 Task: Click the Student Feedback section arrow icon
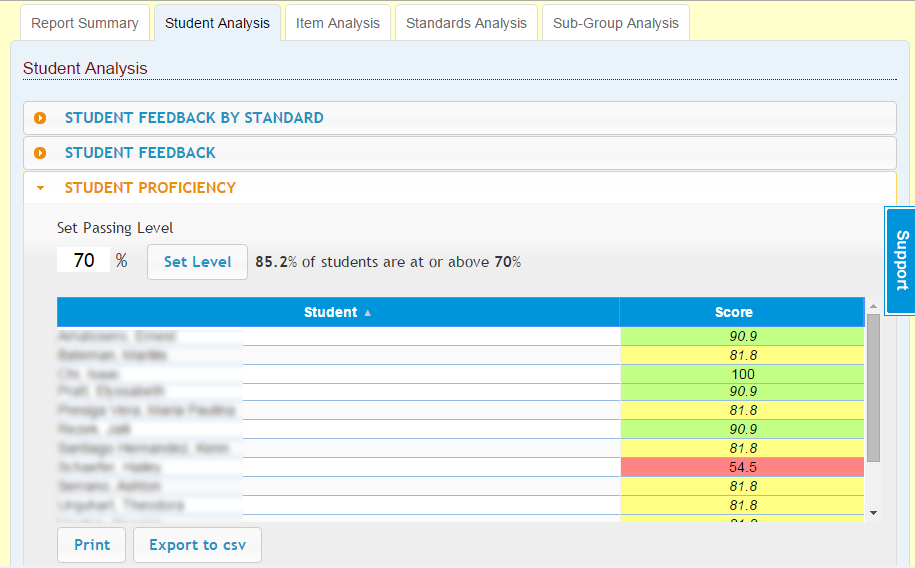pos(40,153)
